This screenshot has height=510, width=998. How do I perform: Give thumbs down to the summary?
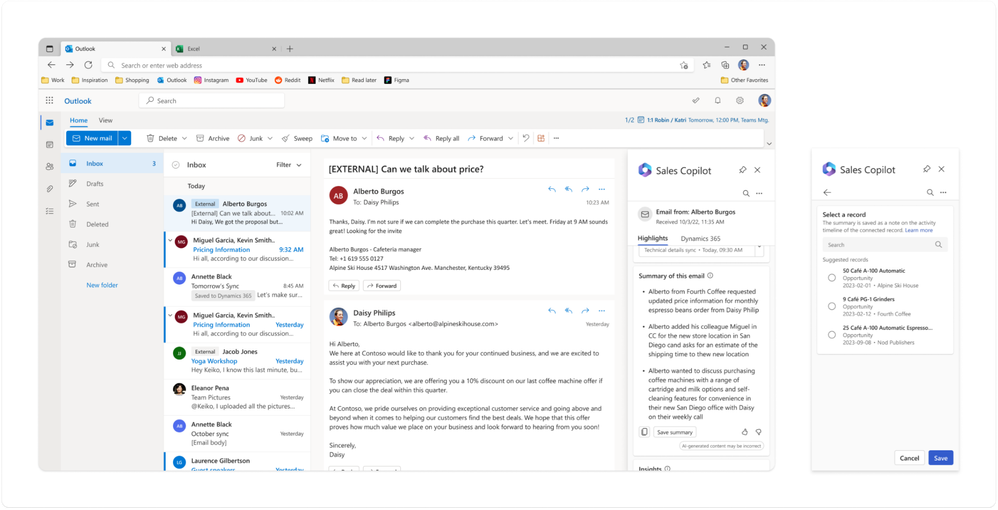tap(758, 432)
